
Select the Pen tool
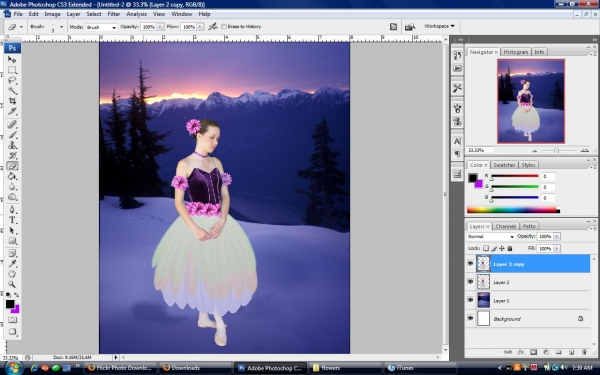12,210
